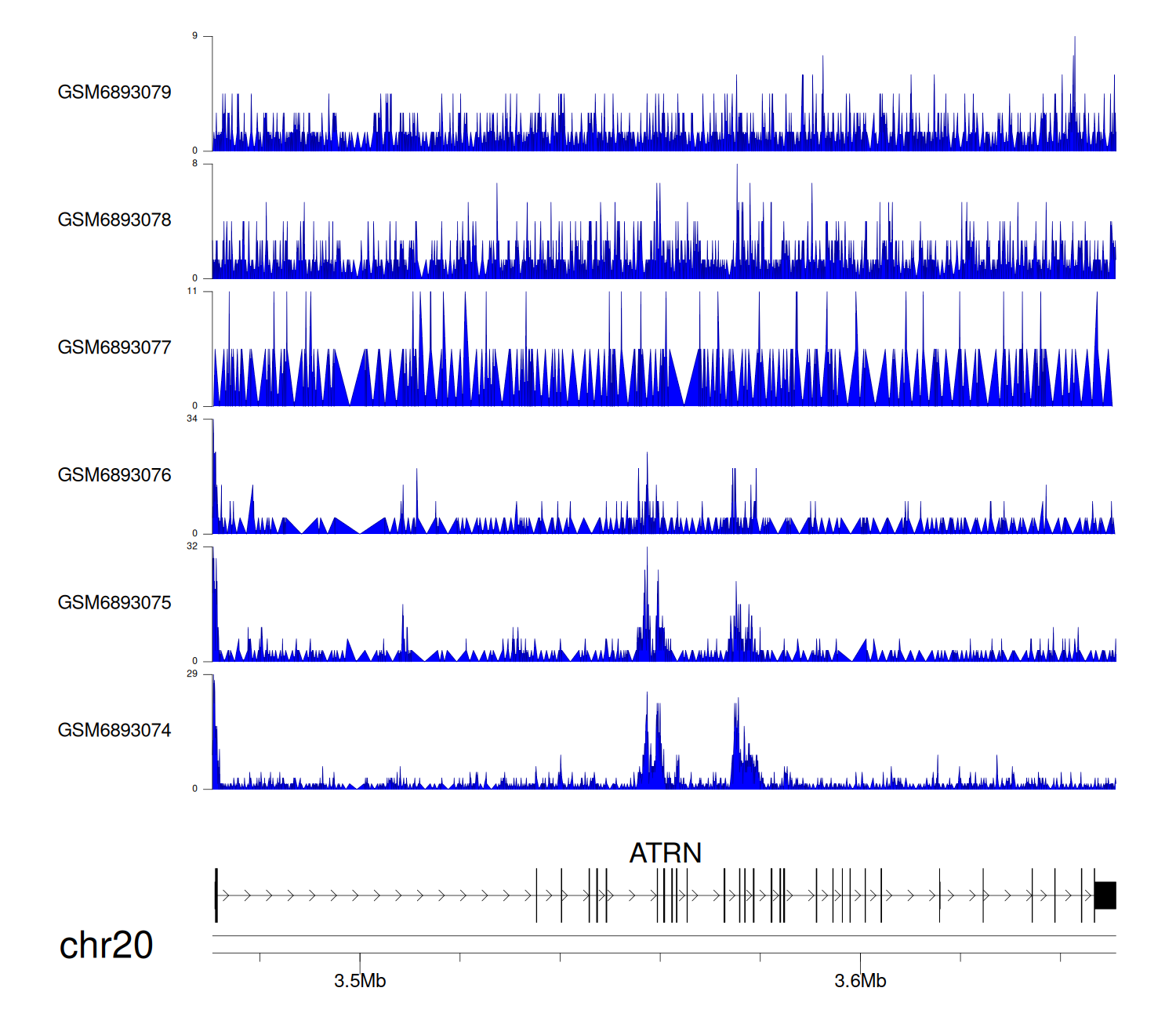Select the GSM6893074 track label

pos(114,731)
